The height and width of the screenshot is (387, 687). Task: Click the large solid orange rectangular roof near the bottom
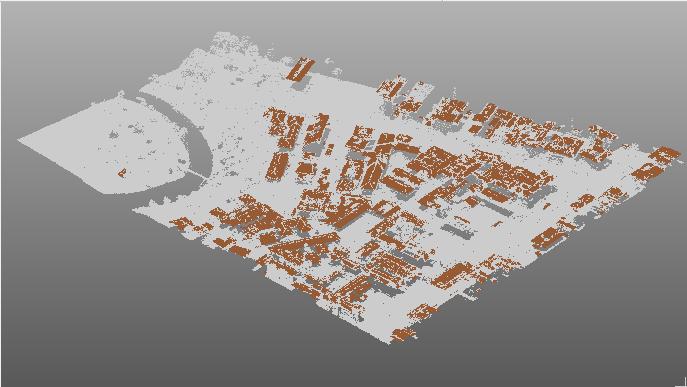click(x=451, y=275)
